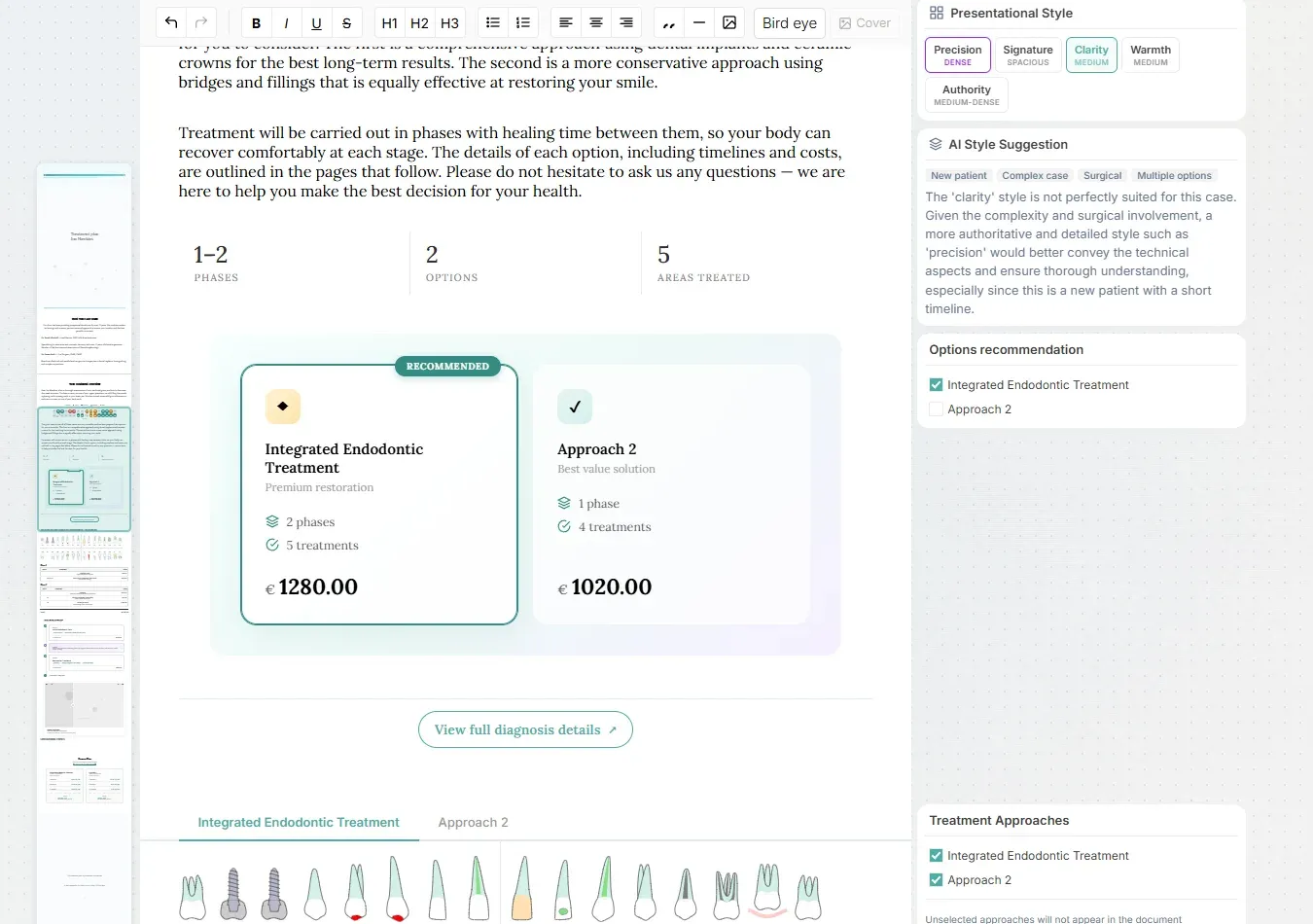The image size is (1313, 924).
Task: Uncheck Approach 2 under Treatment Approaches
Action: pyautogui.click(x=936, y=880)
